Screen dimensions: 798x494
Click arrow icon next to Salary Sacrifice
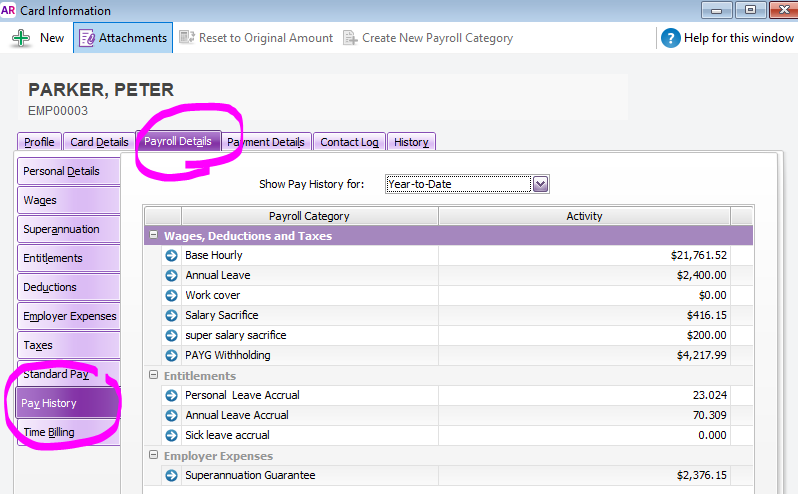pos(171,315)
